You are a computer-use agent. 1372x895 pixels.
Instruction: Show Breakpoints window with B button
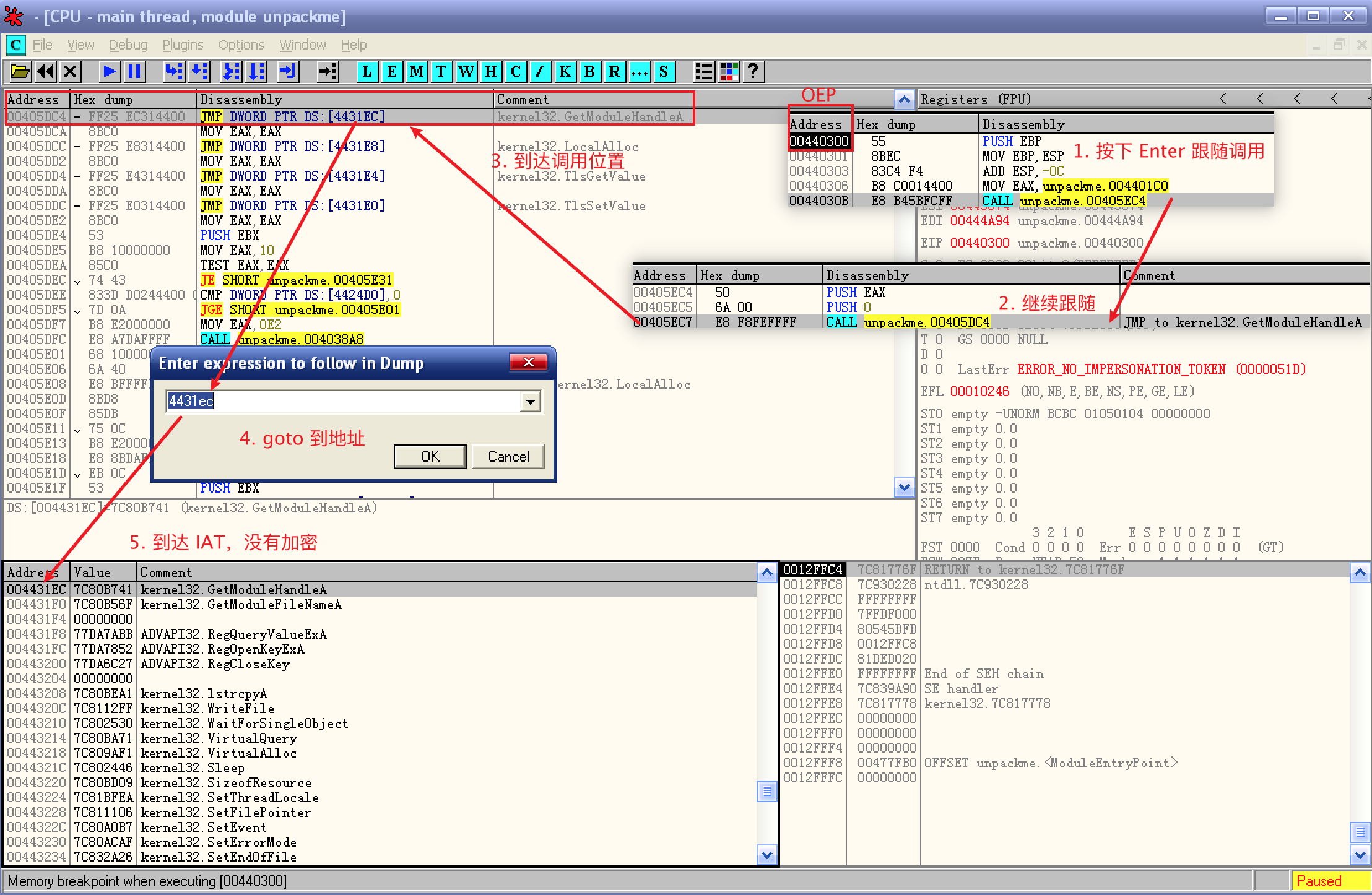click(589, 72)
